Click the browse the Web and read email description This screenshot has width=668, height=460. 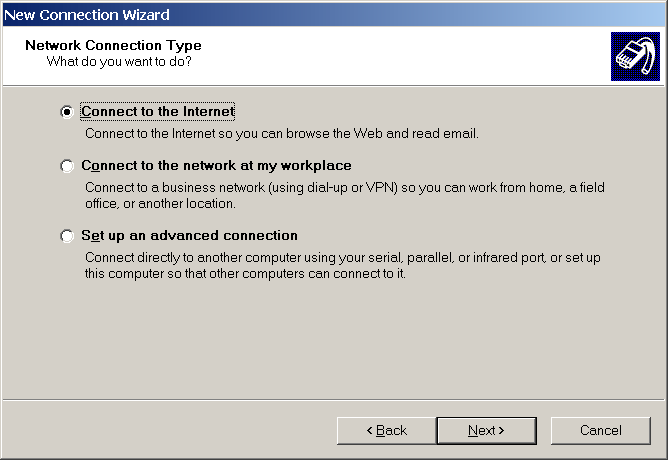pyautogui.click(x=282, y=133)
